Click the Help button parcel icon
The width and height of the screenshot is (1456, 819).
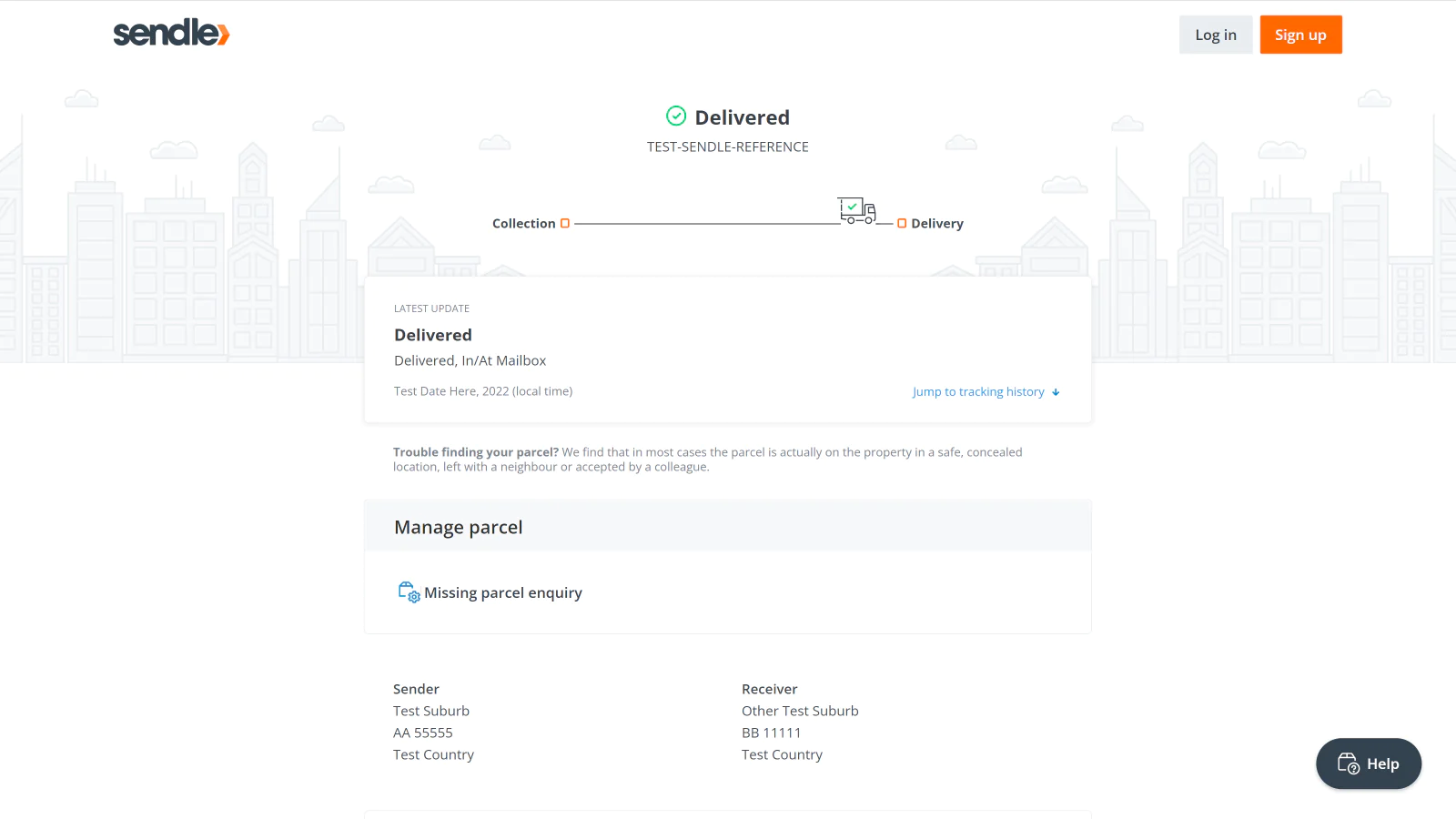[1349, 763]
